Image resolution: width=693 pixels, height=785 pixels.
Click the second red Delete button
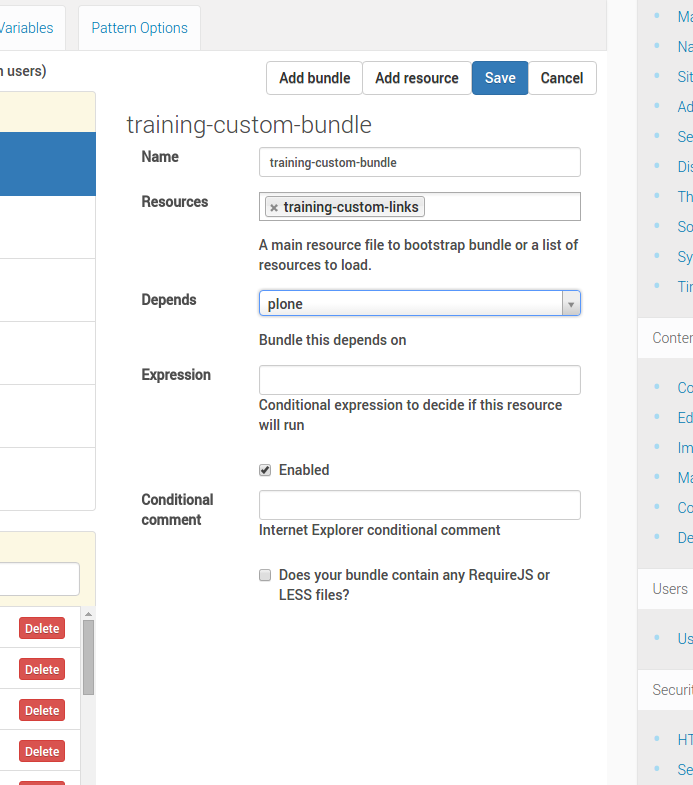click(x=42, y=669)
